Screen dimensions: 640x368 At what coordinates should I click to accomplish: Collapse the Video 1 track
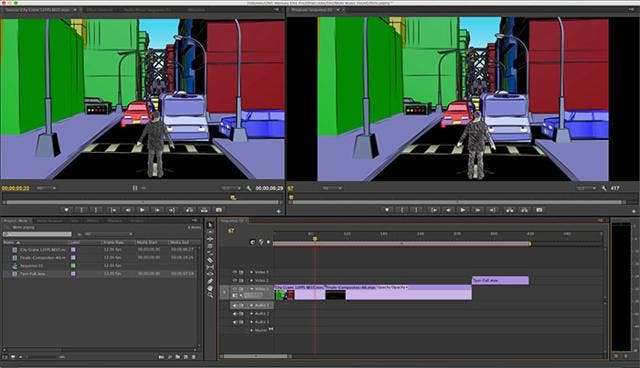coord(251,289)
